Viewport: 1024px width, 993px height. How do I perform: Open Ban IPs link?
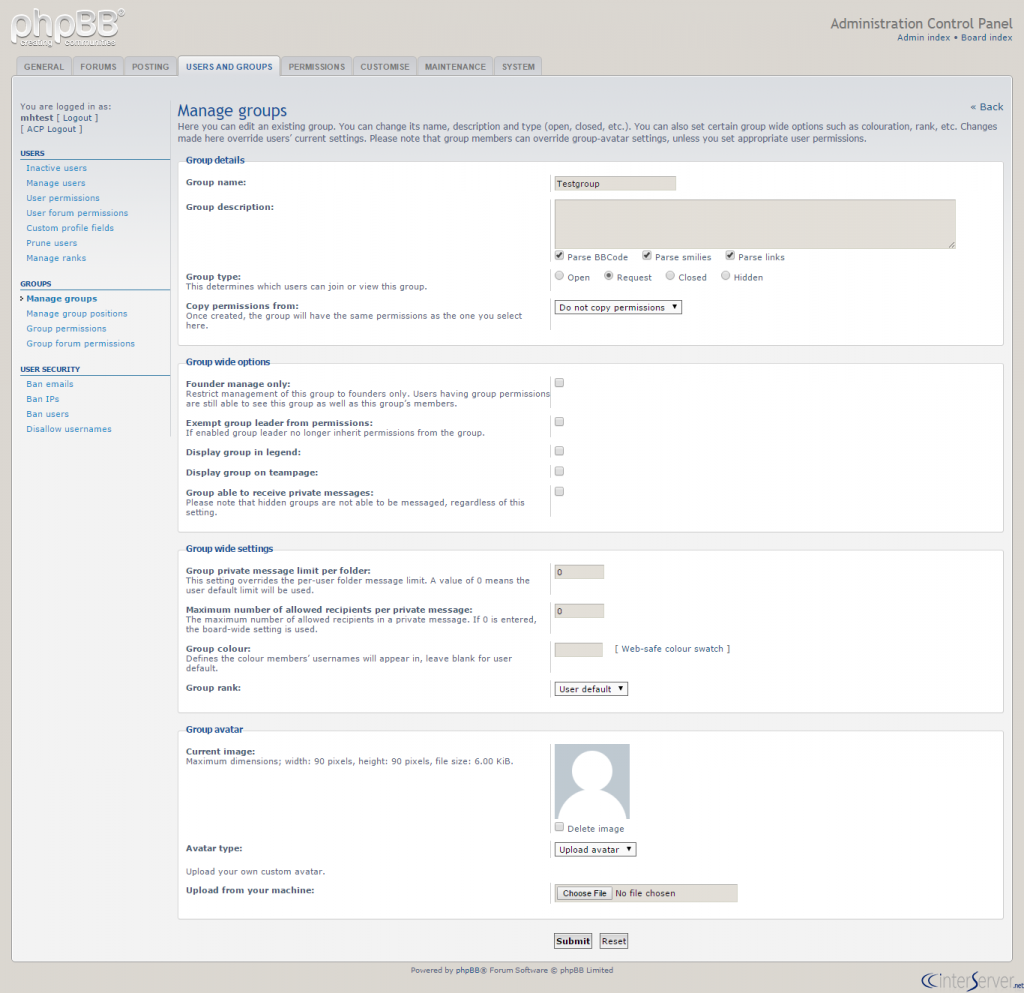pos(42,399)
